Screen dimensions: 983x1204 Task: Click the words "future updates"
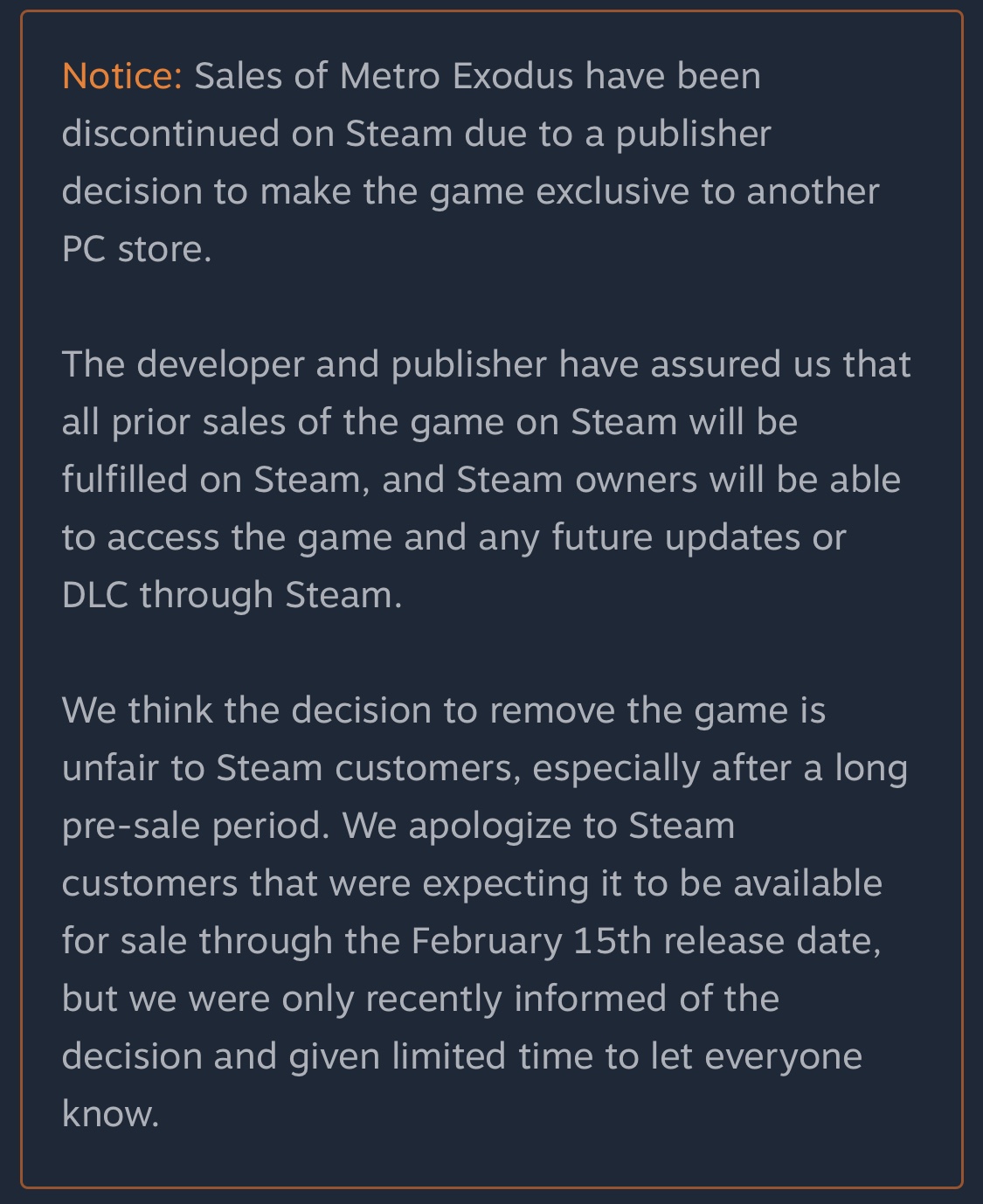(x=676, y=538)
